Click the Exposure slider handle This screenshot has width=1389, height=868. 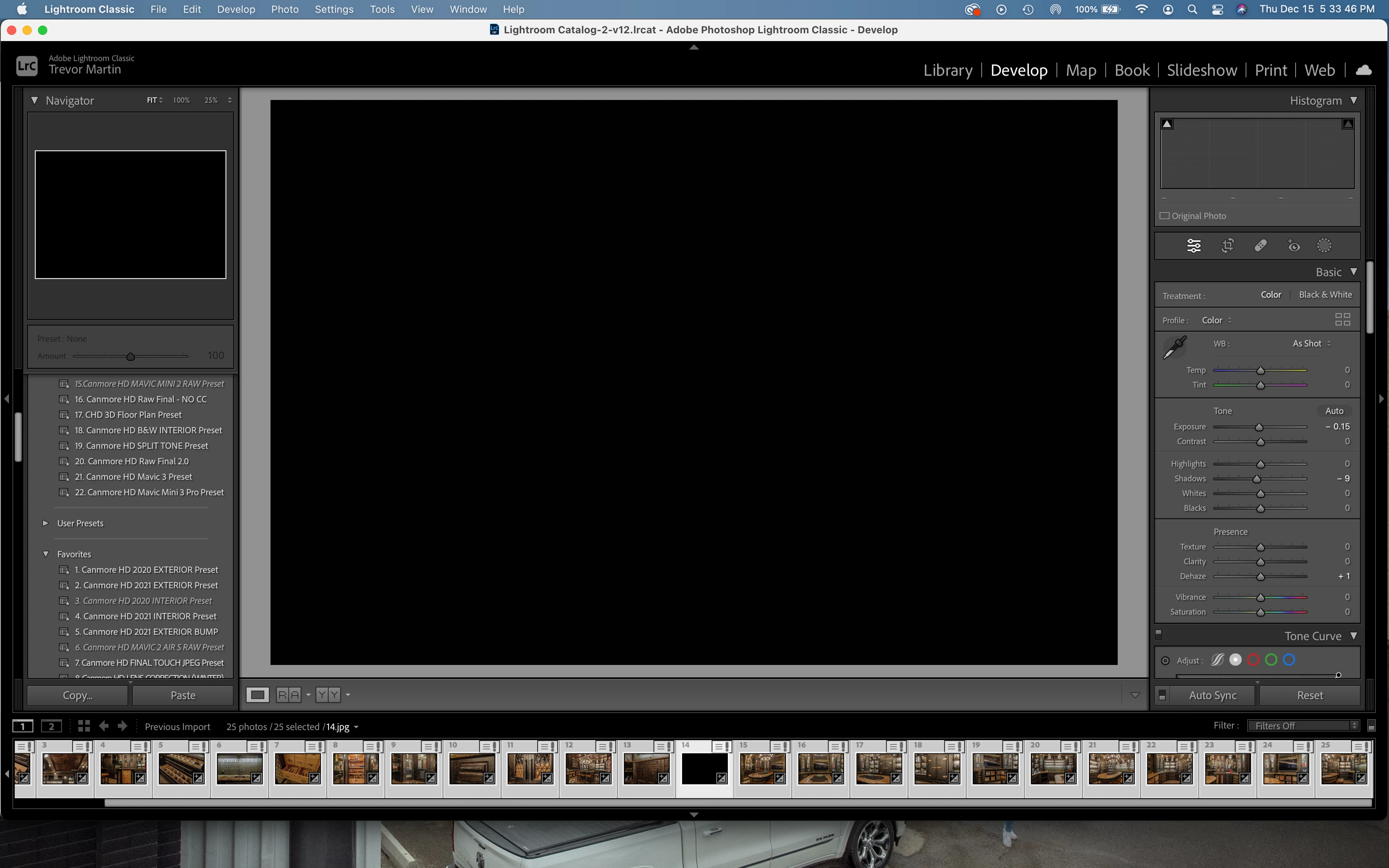pyautogui.click(x=1259, y=427)
